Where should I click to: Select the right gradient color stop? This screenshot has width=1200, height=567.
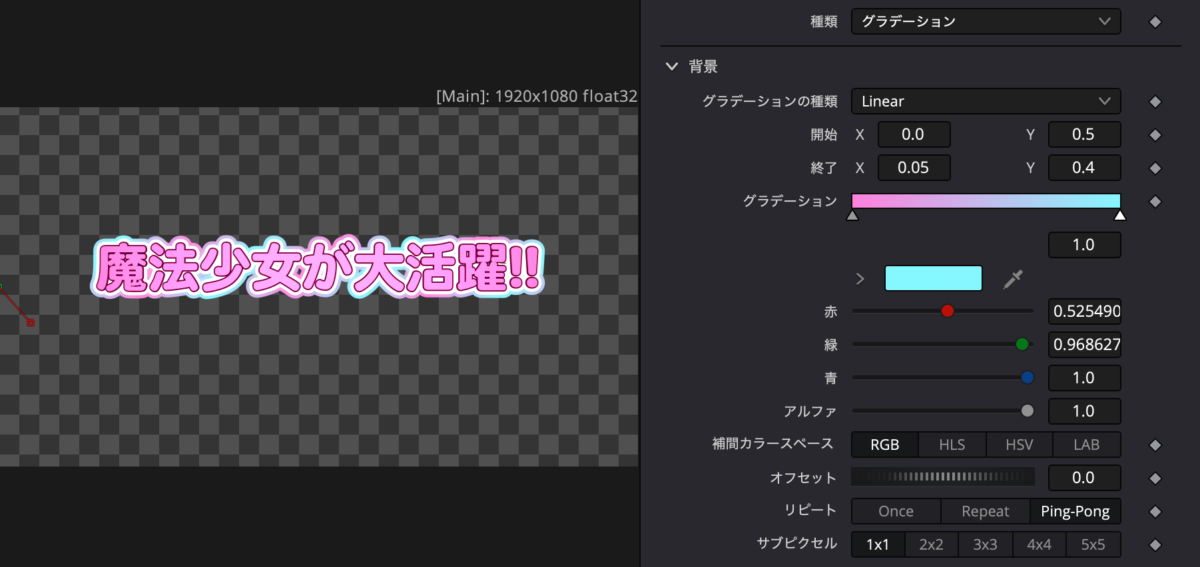[1120, 215]
